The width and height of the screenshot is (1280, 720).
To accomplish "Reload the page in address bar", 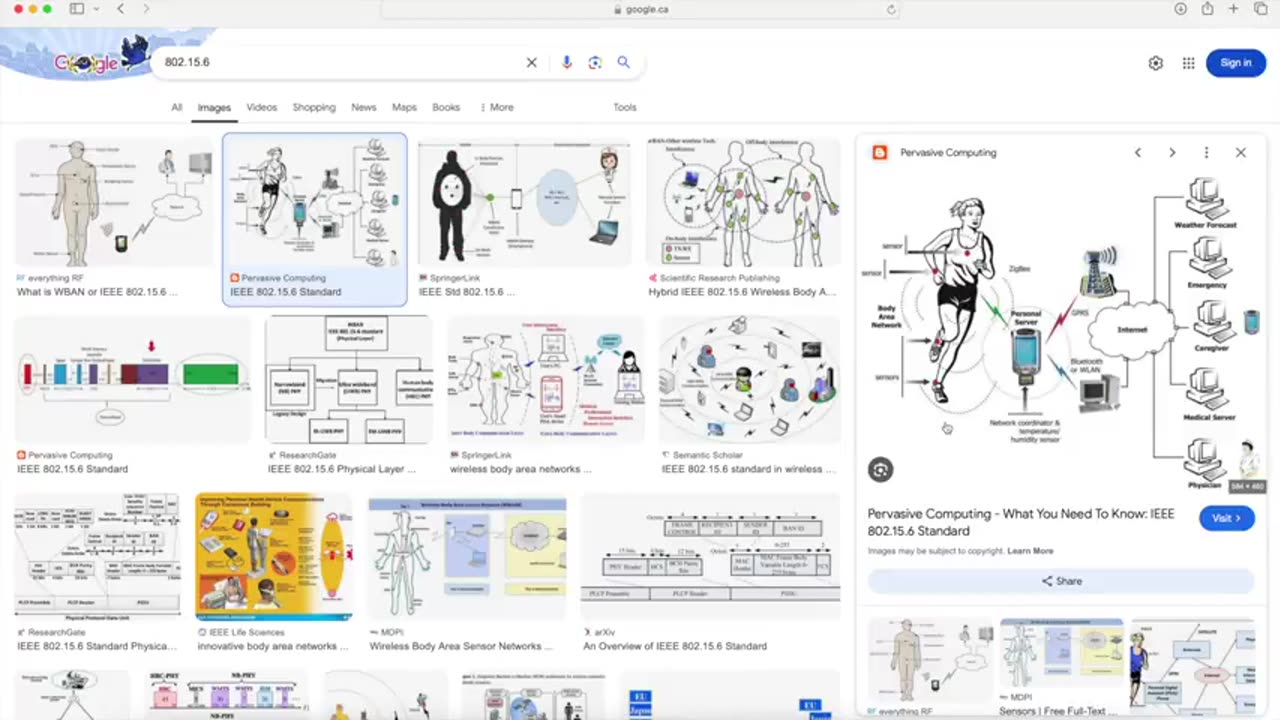I will (x=891, y=9).
